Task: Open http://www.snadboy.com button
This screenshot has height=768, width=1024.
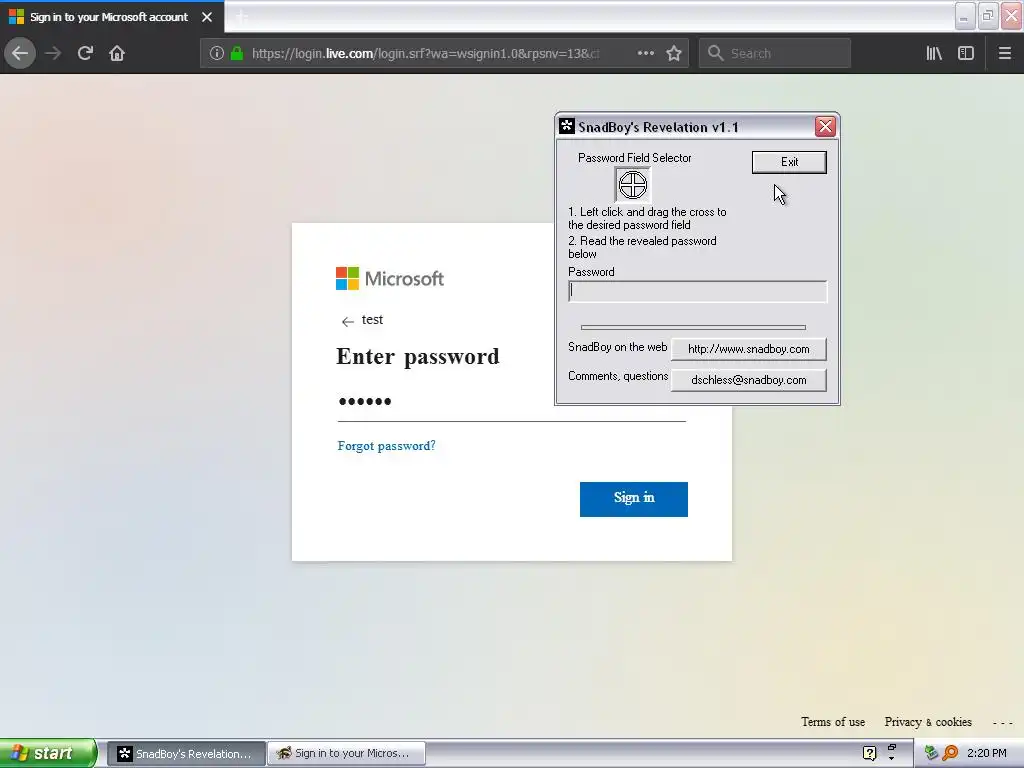Action: [748, 349]
